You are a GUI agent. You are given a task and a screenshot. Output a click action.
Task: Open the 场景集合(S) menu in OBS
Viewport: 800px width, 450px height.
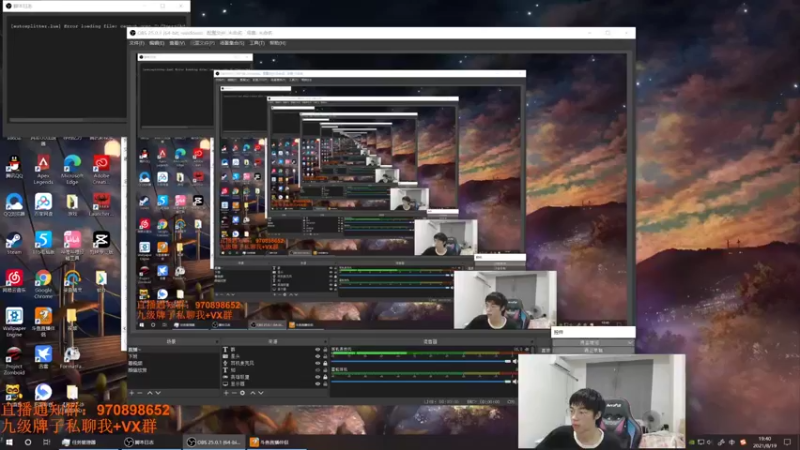coord(232,43)
